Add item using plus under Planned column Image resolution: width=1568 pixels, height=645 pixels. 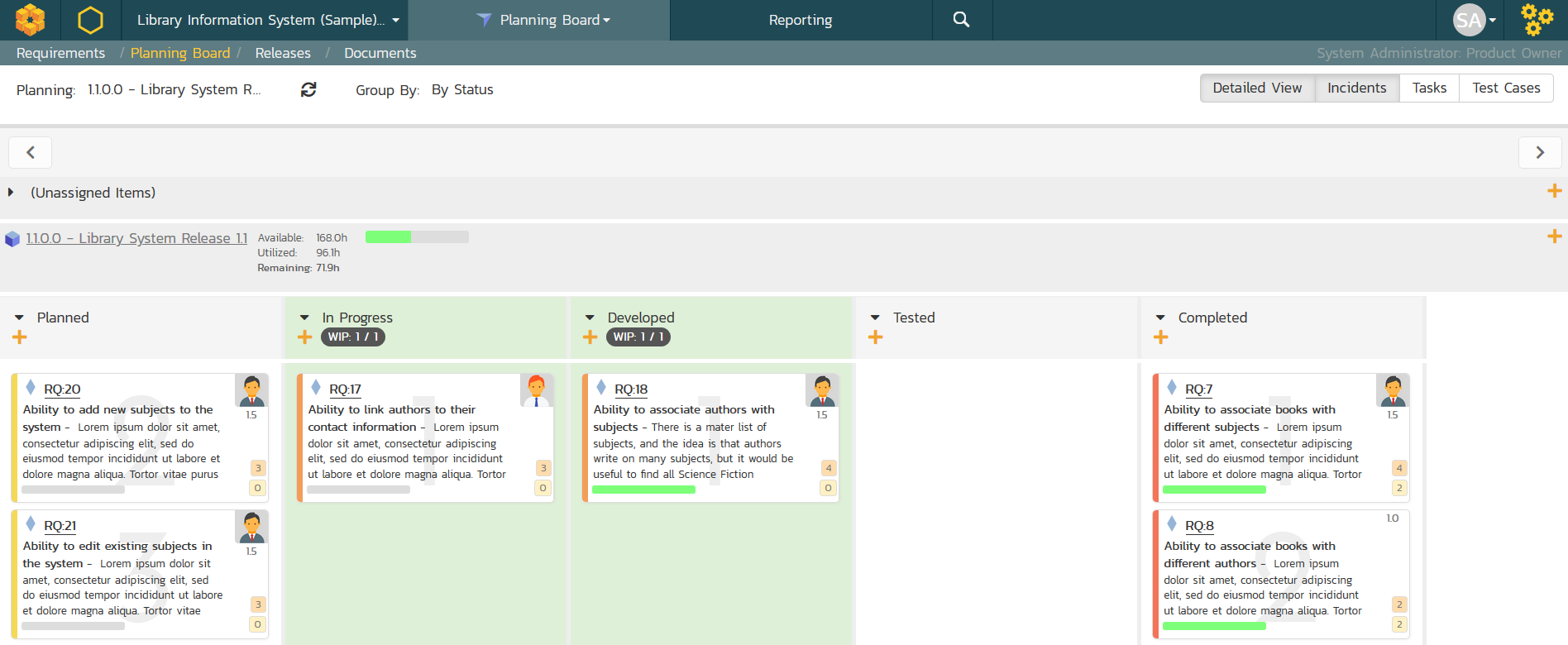click(20, 337)
